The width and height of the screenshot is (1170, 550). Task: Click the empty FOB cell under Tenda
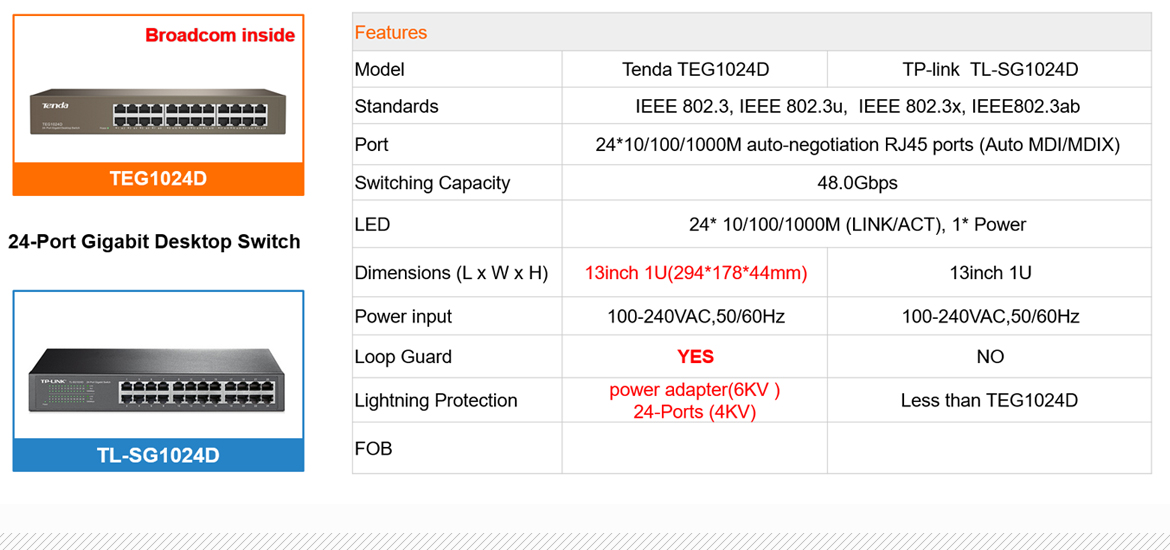(x=695, y=448)
